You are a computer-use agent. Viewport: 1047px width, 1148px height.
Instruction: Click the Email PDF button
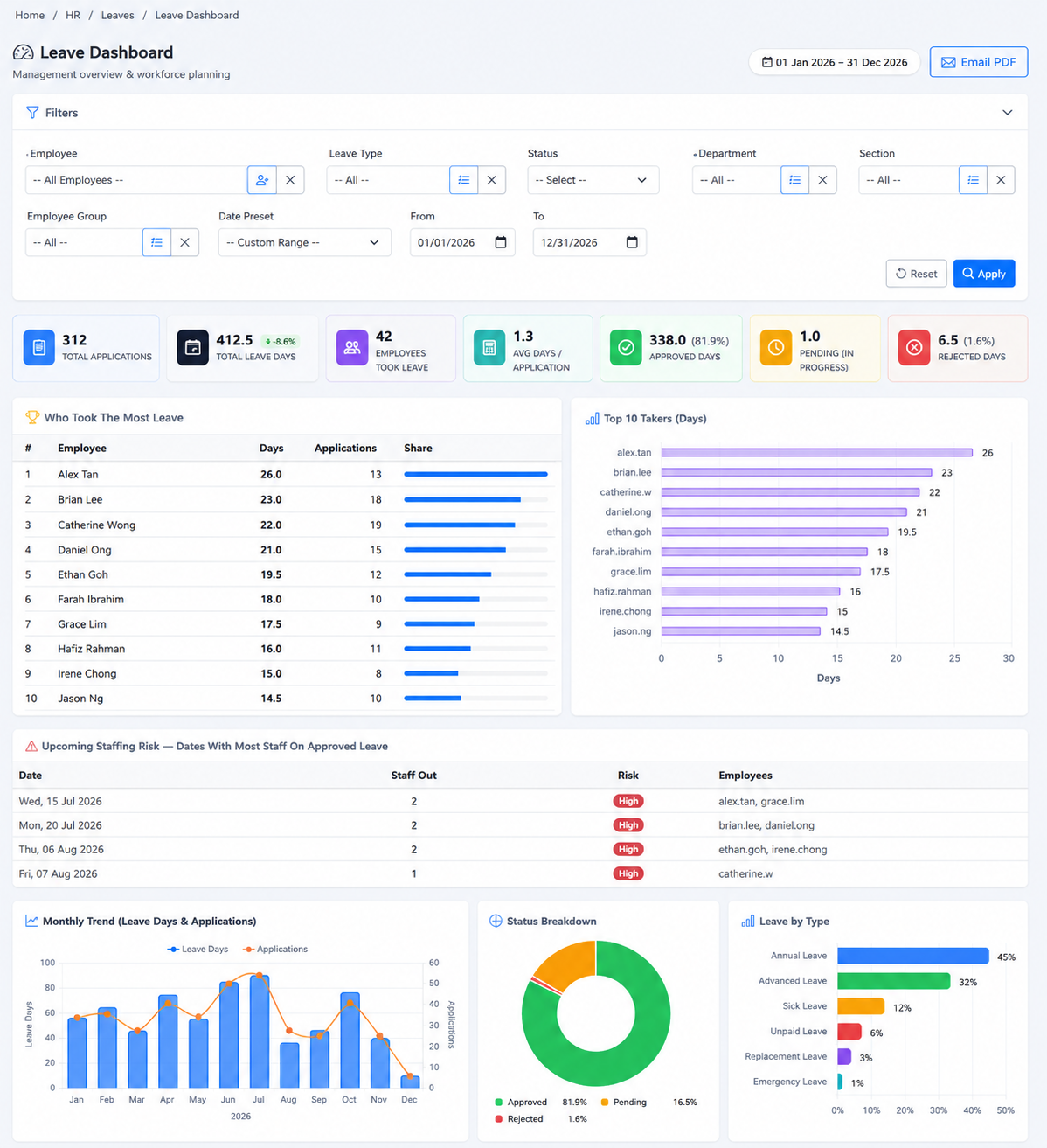coord(979,62)
